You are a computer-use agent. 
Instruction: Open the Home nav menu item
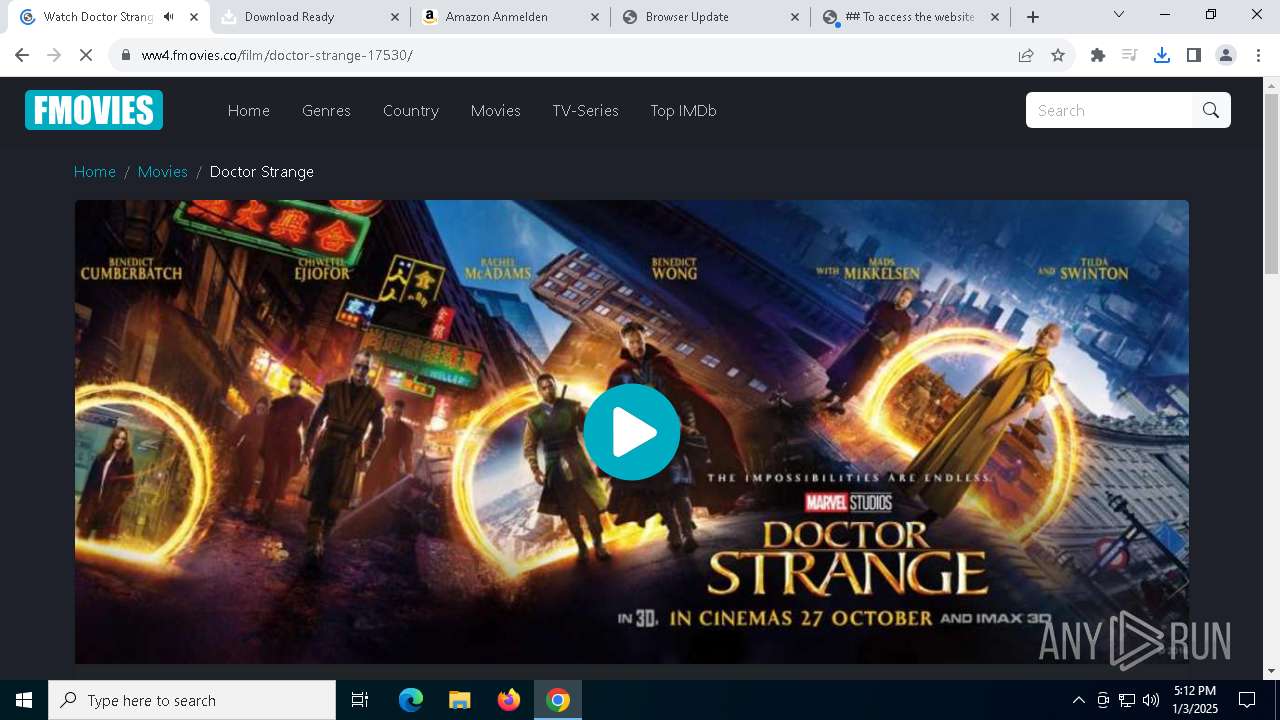coord(249,110)
